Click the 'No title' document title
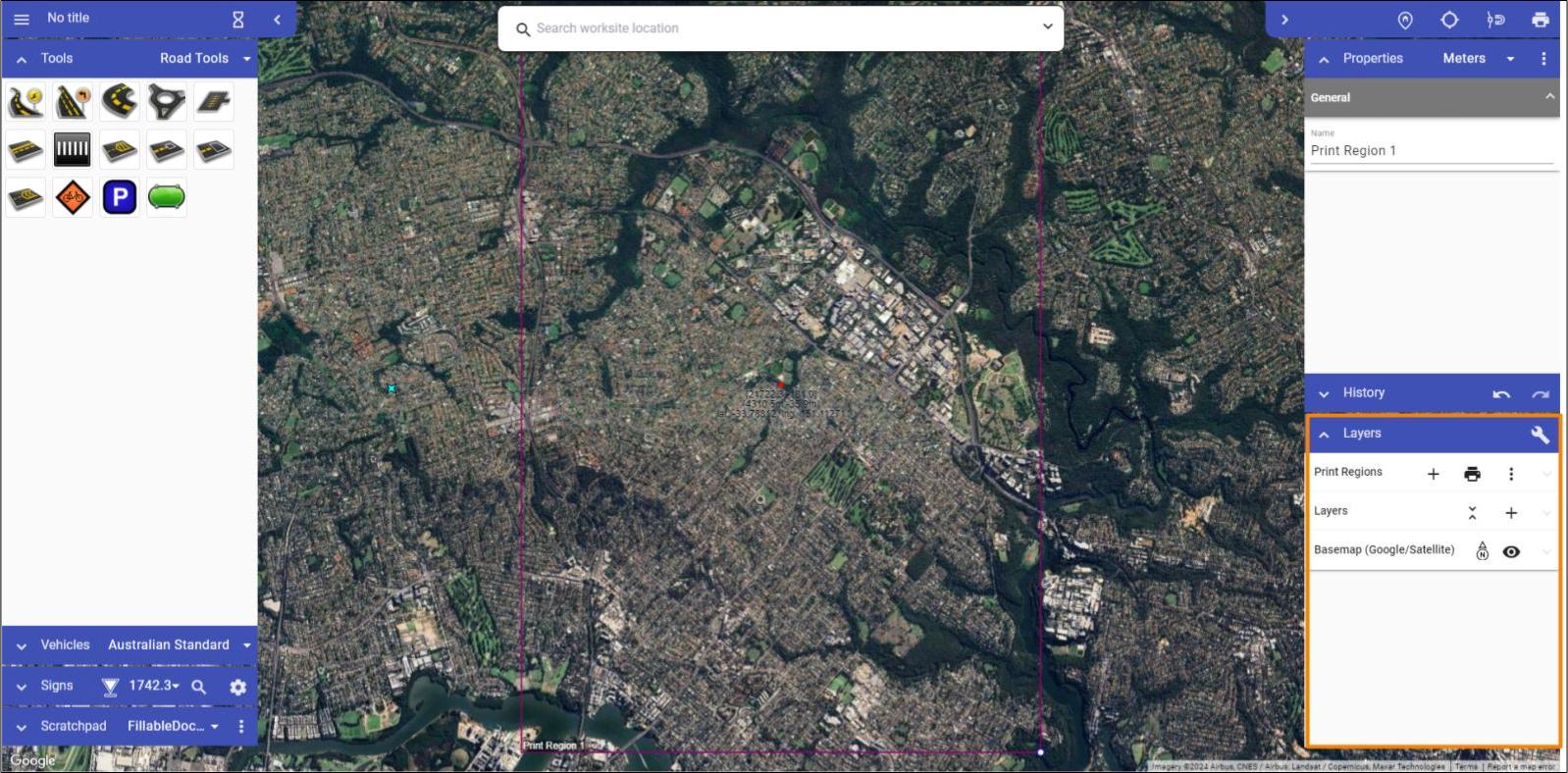Image resolution: width=1568 pixels, height=773 pixels. [68, 18]
